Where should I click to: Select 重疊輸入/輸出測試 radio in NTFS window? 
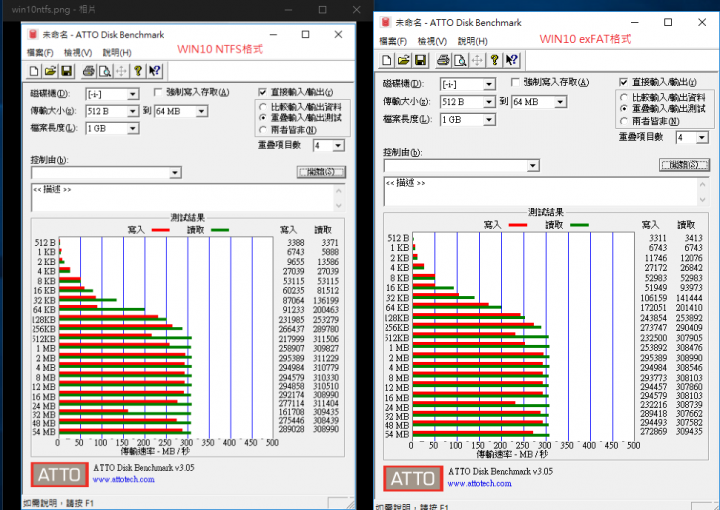[263, 118]
